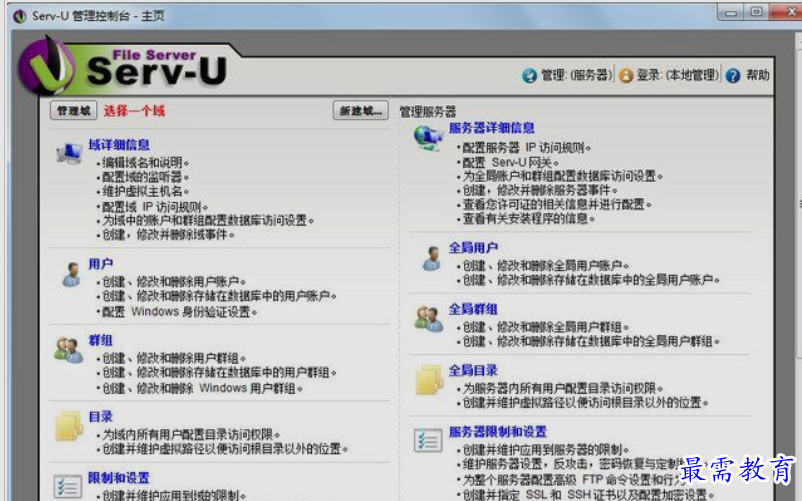Click the 全局群组 two-person icon
The height and width of the screenshot is (501, 802).
pyautogui.click(x=429, y=319)
